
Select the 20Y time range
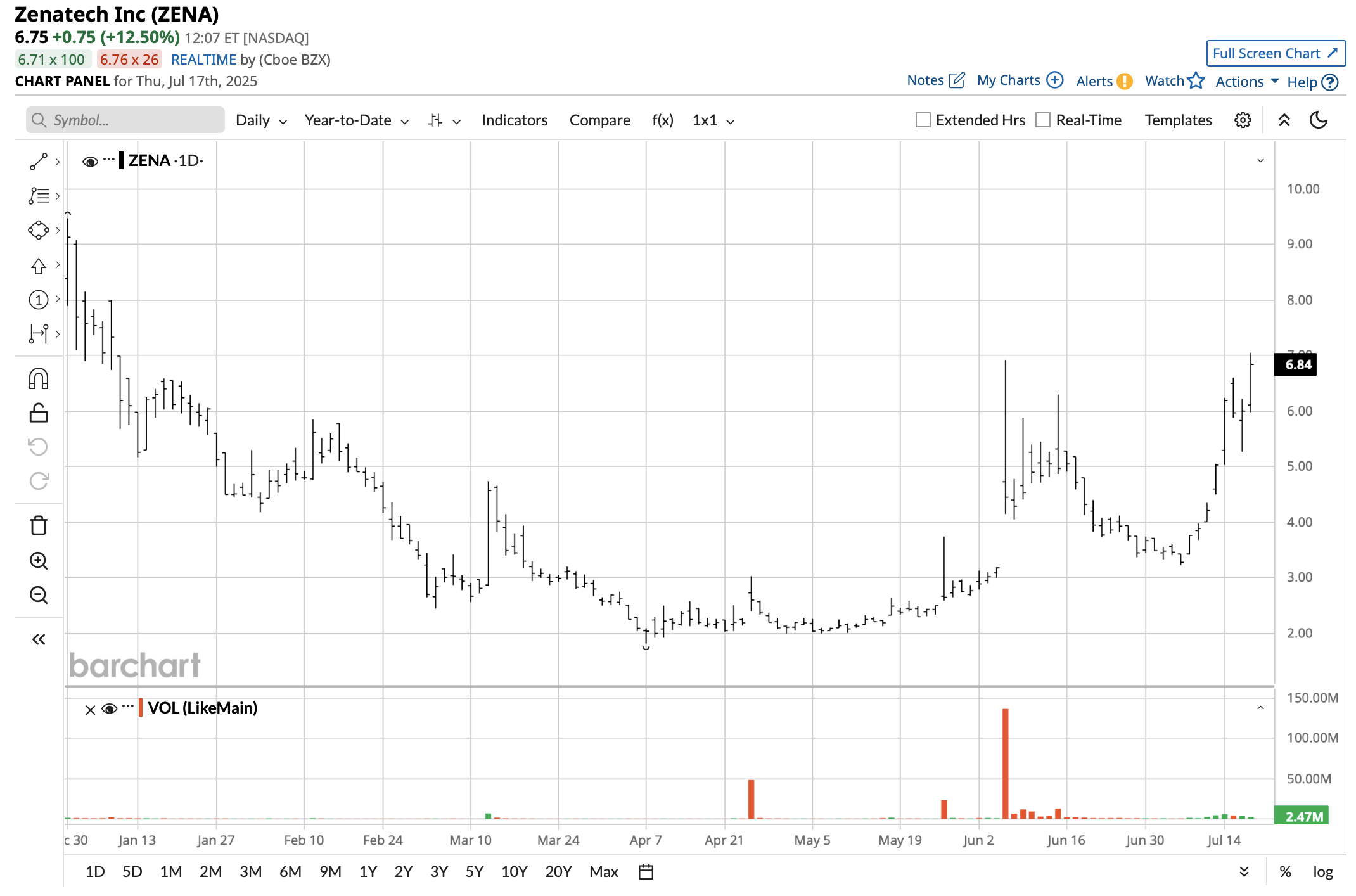(x=558, y=872)
